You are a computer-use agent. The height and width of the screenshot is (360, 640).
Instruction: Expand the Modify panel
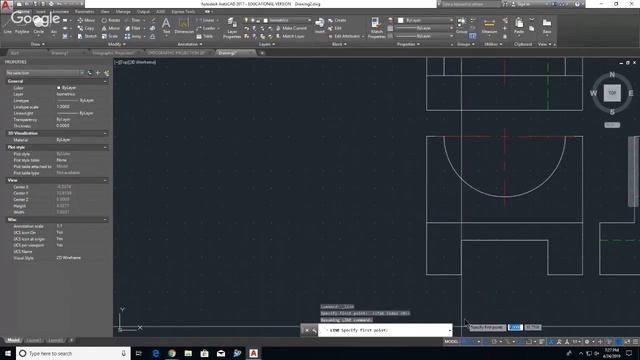point(116,44)
